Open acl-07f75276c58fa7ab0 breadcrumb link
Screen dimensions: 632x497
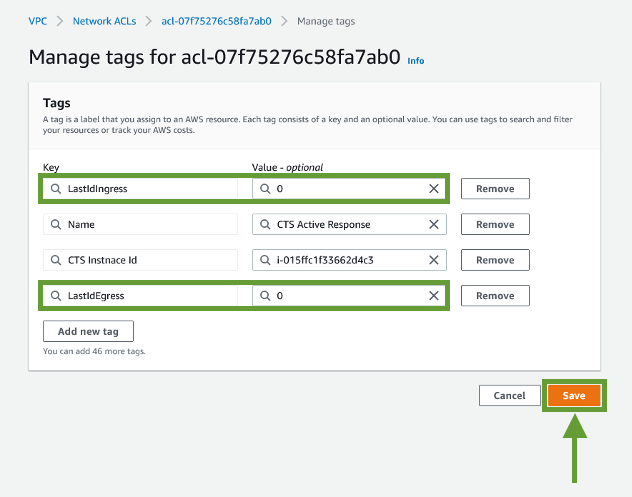216,21
